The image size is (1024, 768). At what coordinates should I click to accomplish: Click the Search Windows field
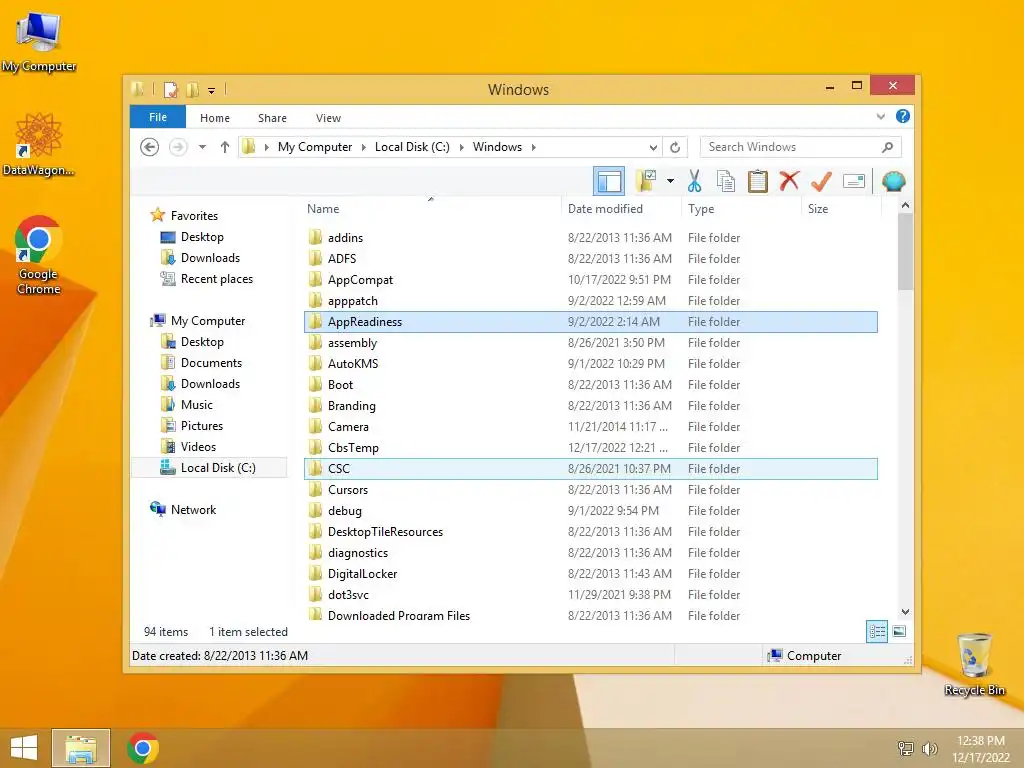point(801,147)
